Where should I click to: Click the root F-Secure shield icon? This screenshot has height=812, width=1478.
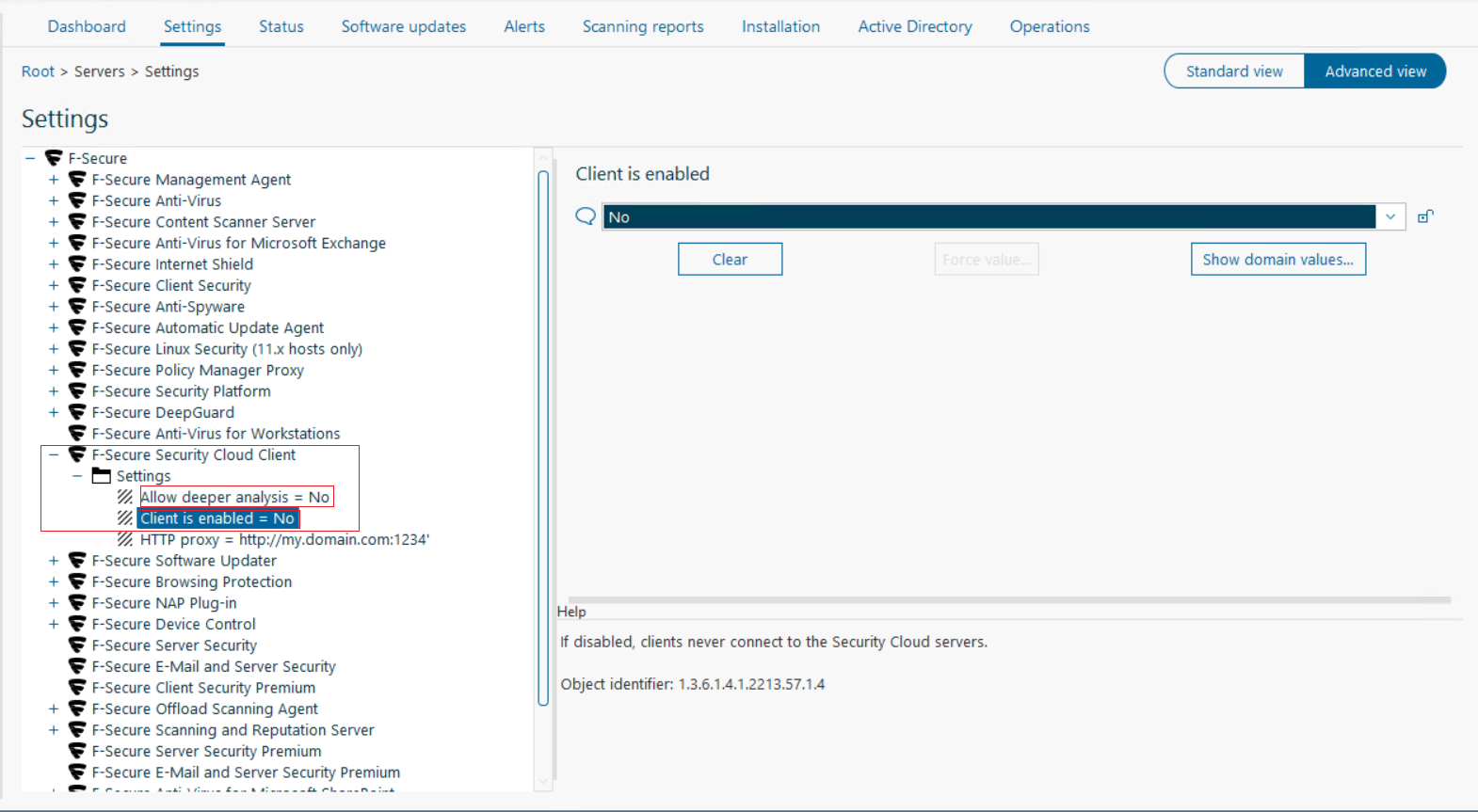54,158
